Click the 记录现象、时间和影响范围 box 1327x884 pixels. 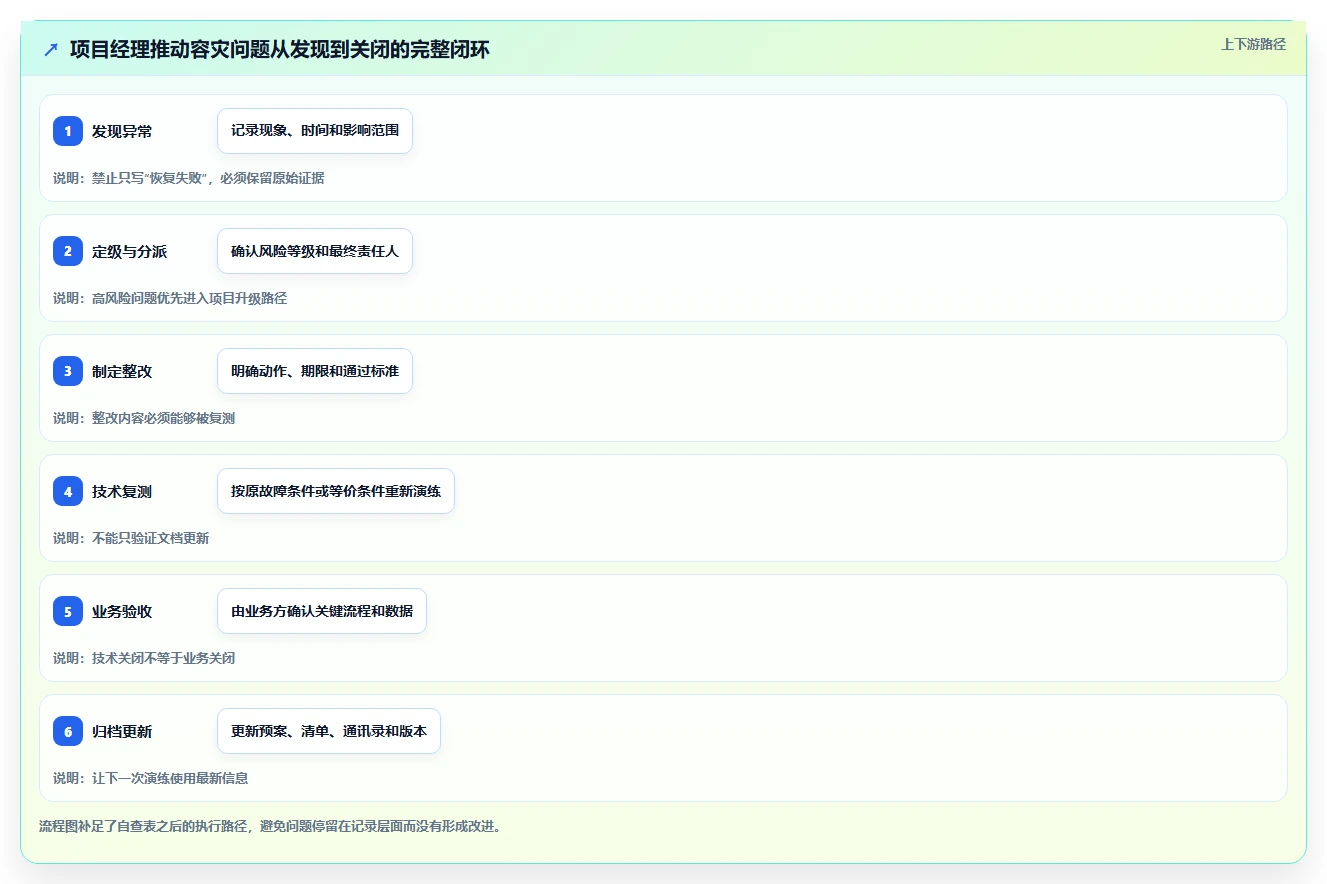click(x=315, y=131)
